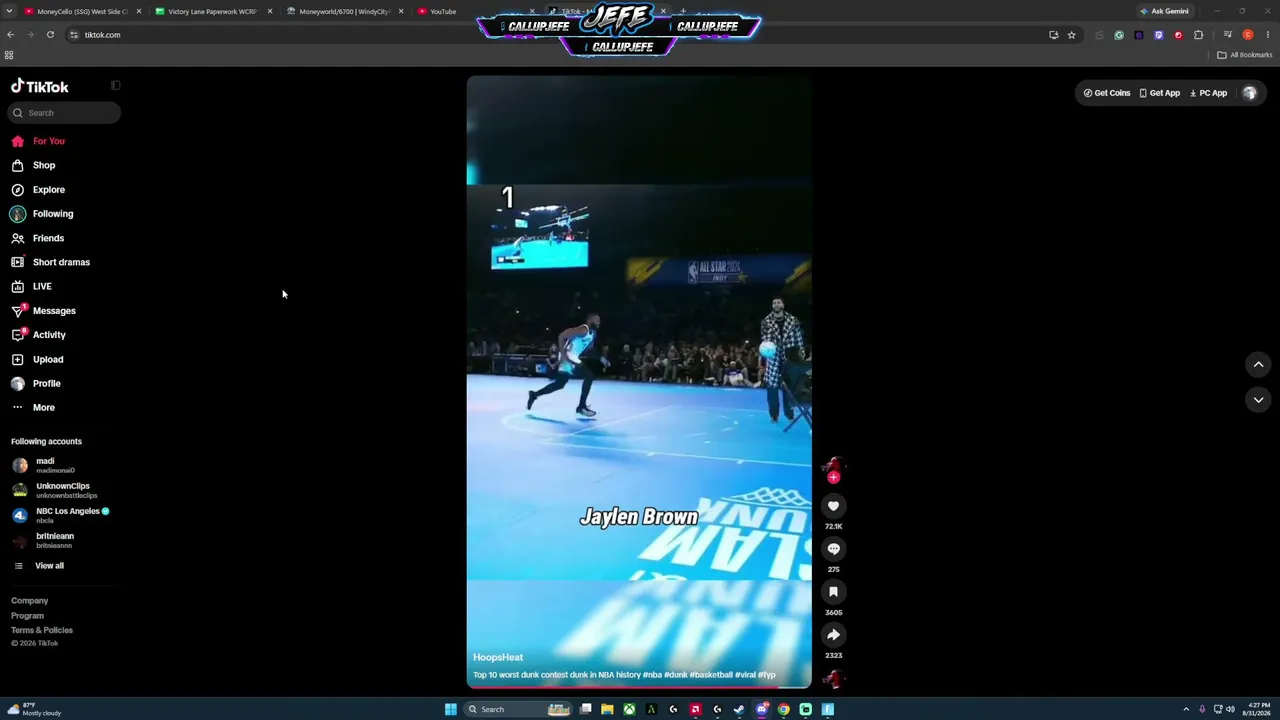This screenshot has width=1280, height=720.
Task: Go to the previous video
Action: 1258,365
